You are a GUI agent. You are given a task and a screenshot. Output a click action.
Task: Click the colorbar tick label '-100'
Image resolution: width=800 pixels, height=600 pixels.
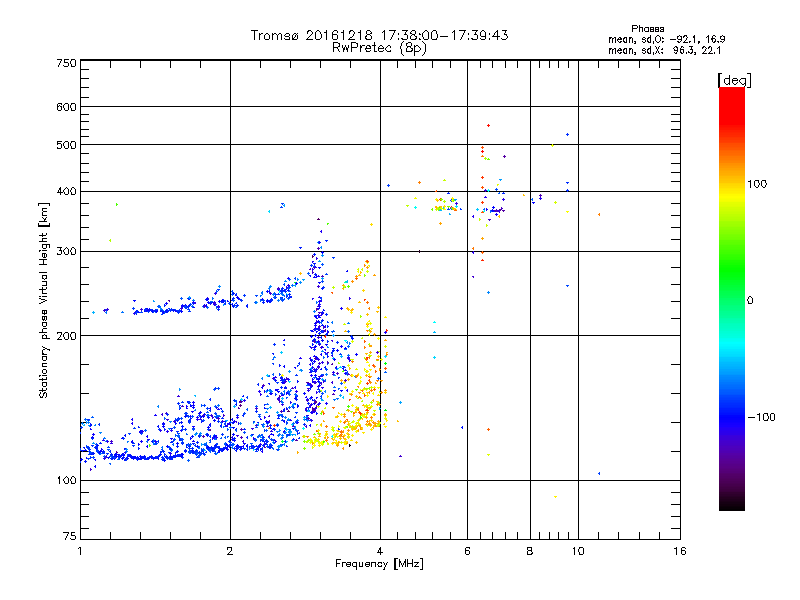tap(762, 417)
